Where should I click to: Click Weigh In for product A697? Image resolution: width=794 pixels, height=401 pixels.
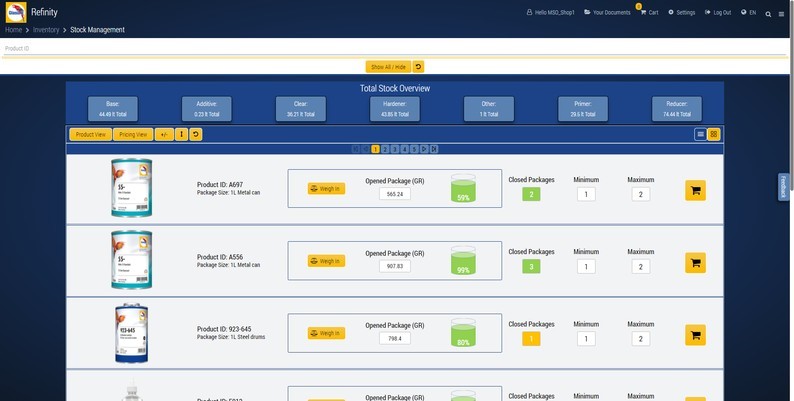pos(326,188)
